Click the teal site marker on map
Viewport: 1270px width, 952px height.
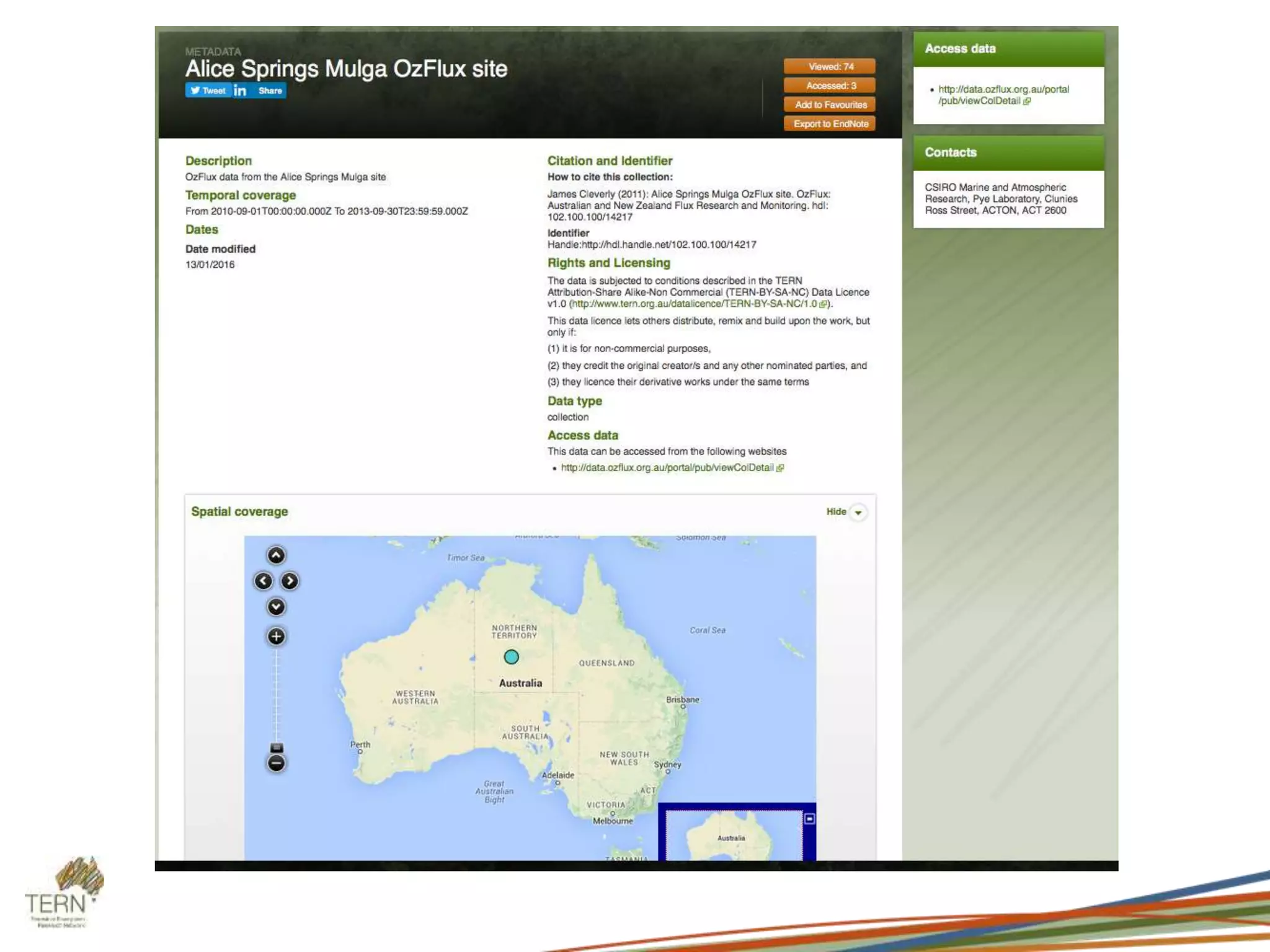pos(511,657)
